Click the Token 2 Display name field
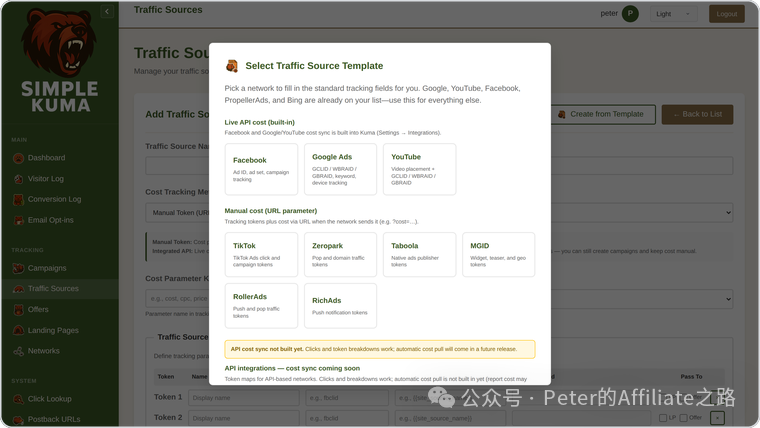The width and height of the screenshot is (760, 428). [x=244, y=418]
